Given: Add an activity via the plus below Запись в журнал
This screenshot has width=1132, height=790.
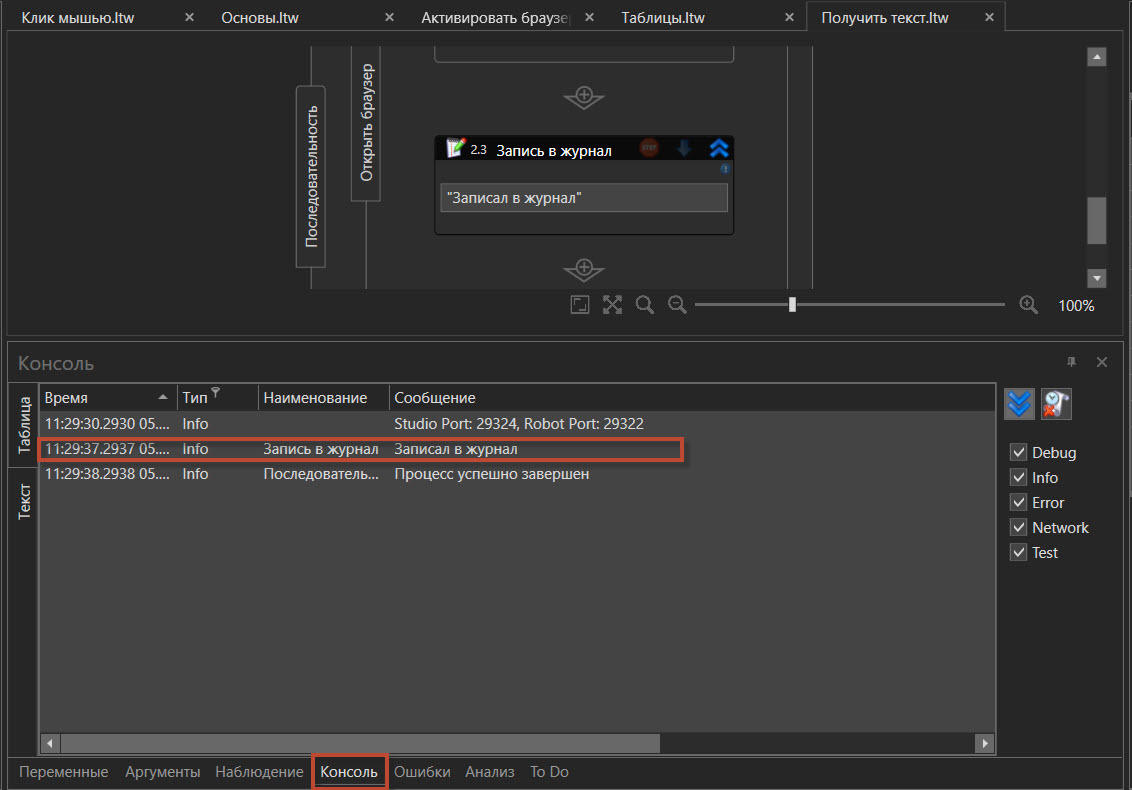Looking at the screenshot, I should pos(584,269).
